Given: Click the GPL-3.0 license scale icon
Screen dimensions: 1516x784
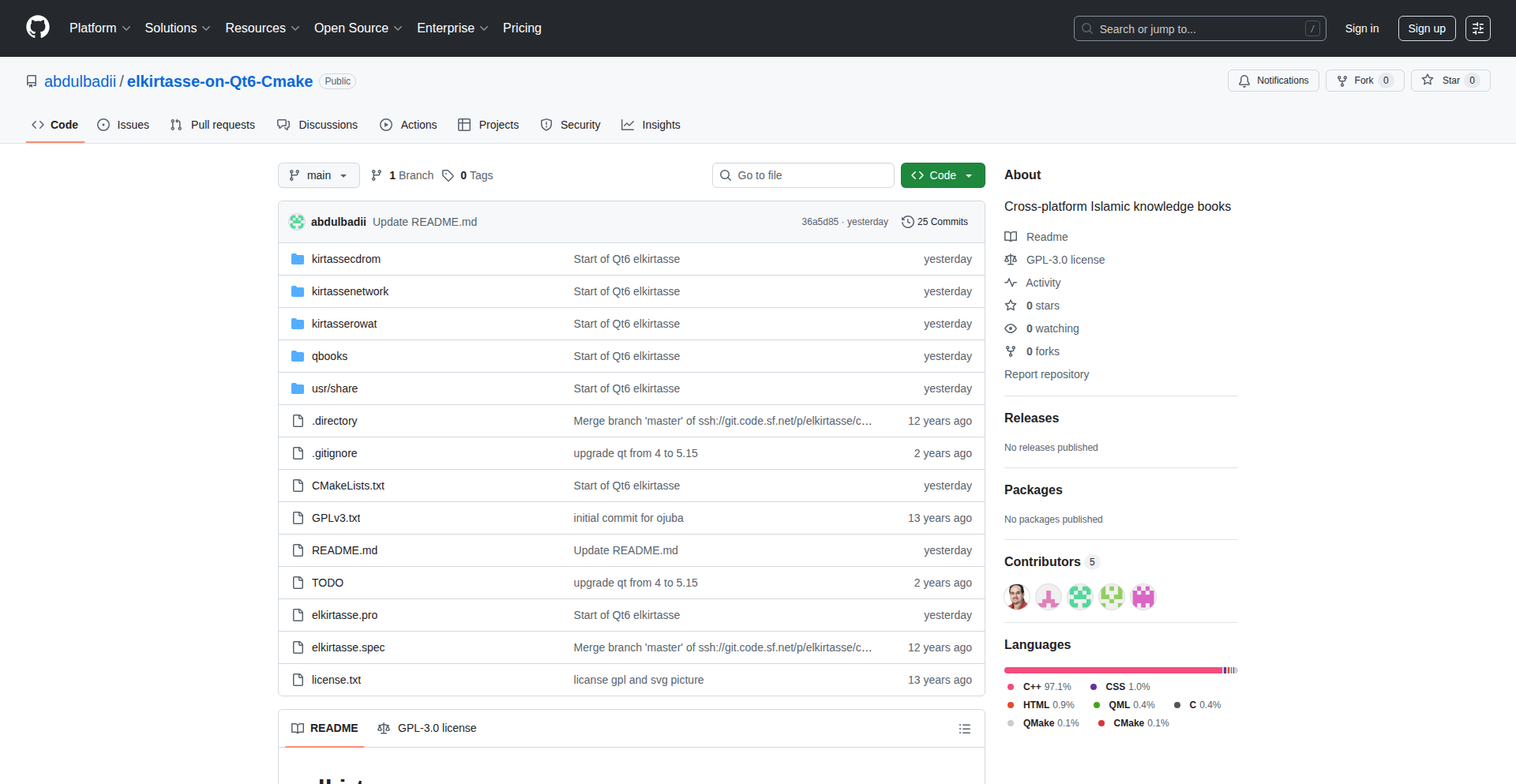Looking at the screenshot, I should (x=1011, y=260).
